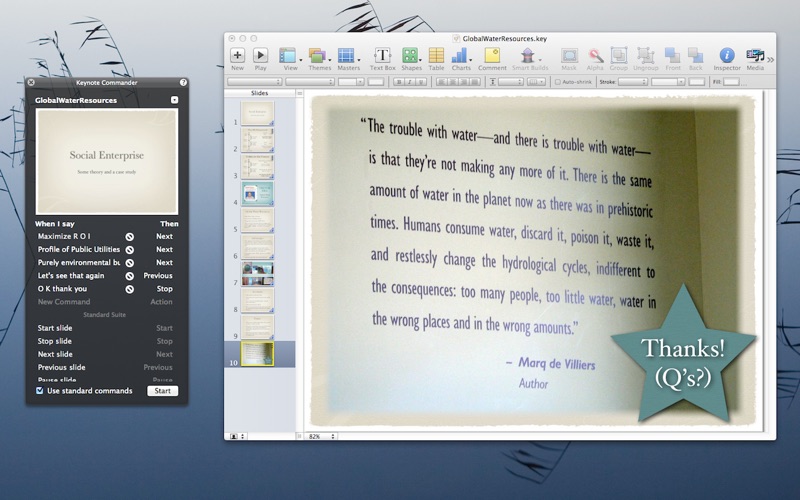Remove the O K thank you command
Viewport: 800px width, 500px height.
coord(130,289)
